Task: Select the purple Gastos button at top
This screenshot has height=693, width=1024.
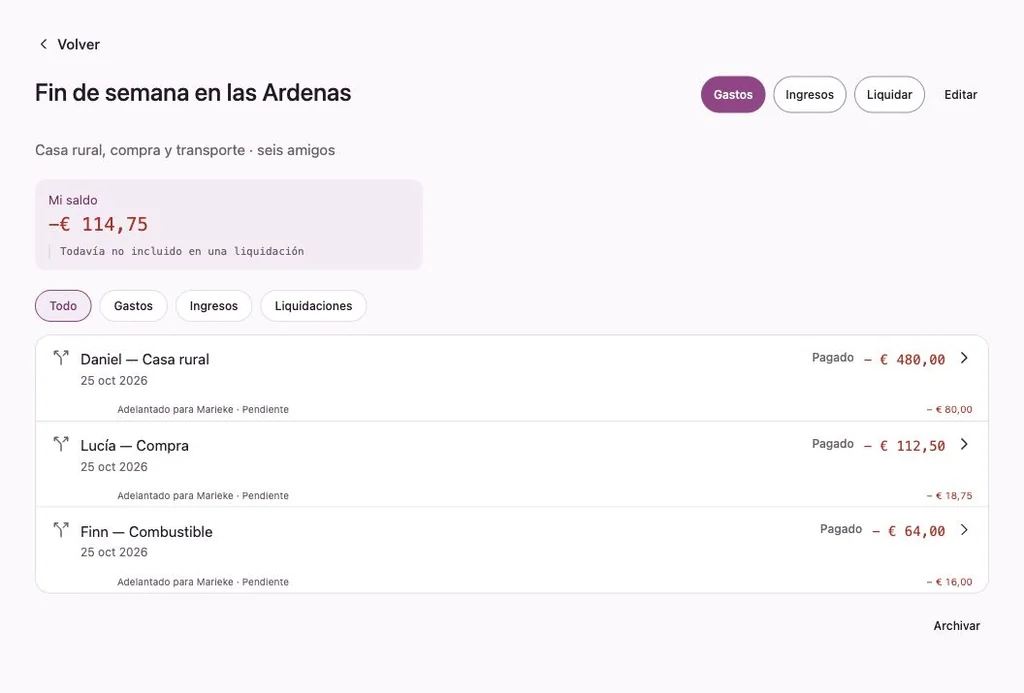Action: (x=733, y=95)
